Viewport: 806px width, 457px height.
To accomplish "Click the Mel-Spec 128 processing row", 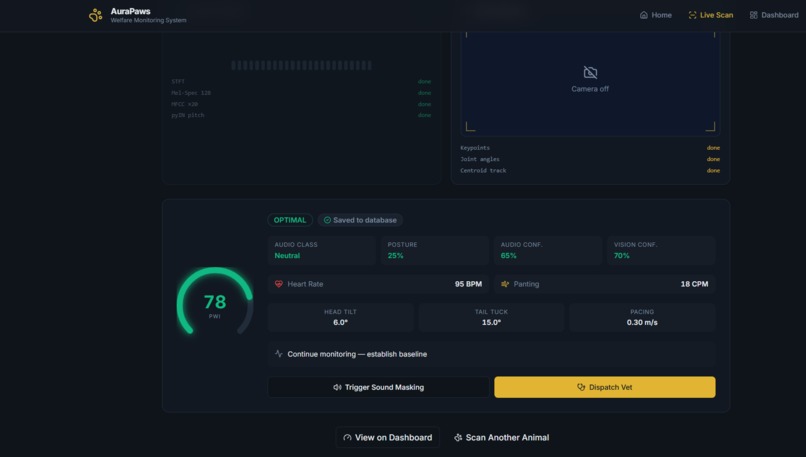I will tap(301, 93).
